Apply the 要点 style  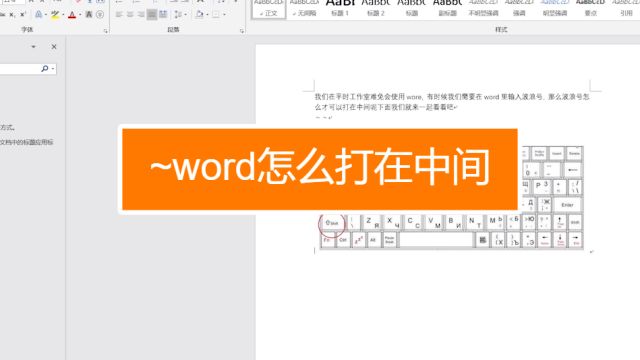point(590,9)
